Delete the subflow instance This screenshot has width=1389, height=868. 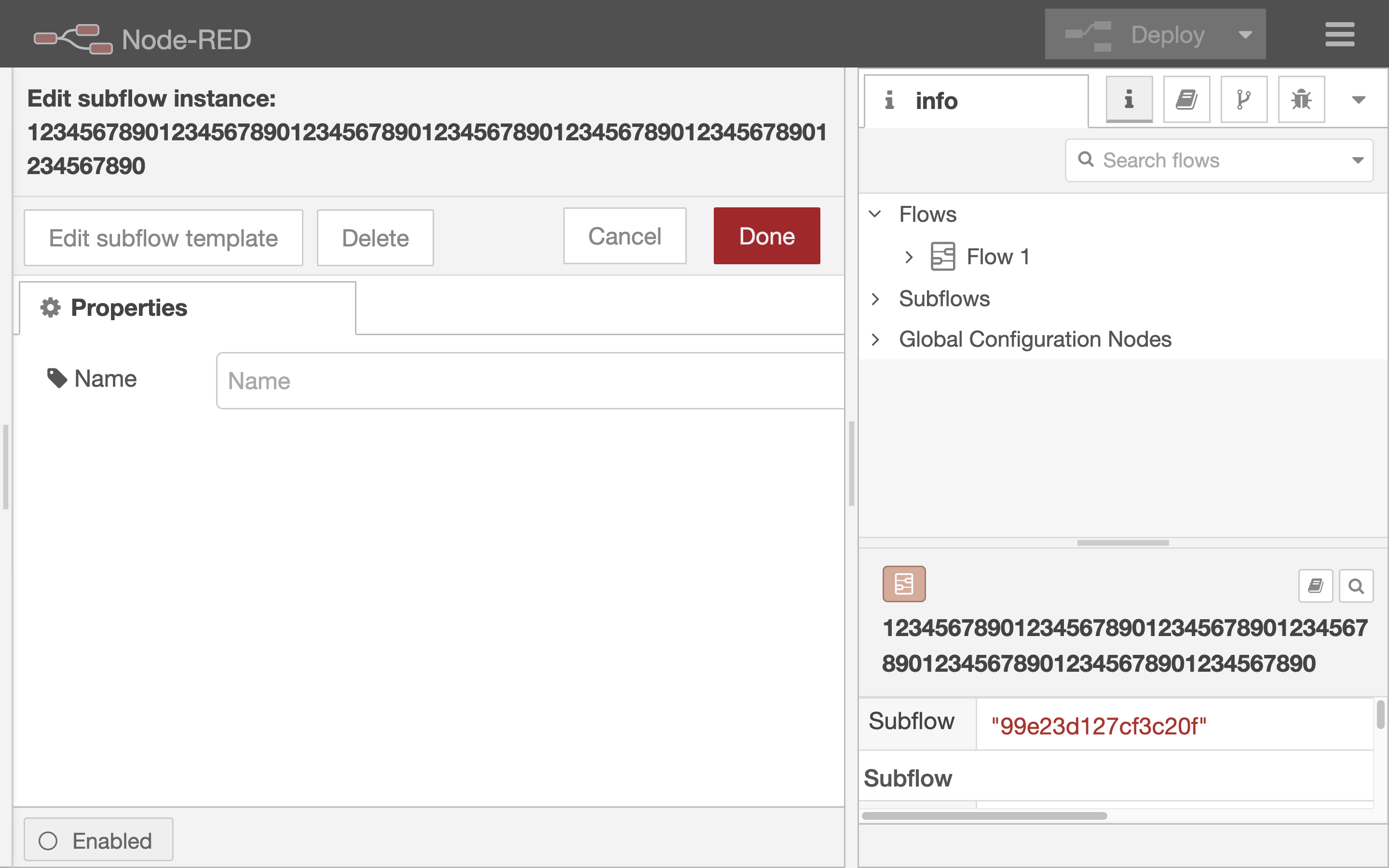pyautogui.click(x=375, y=238)
